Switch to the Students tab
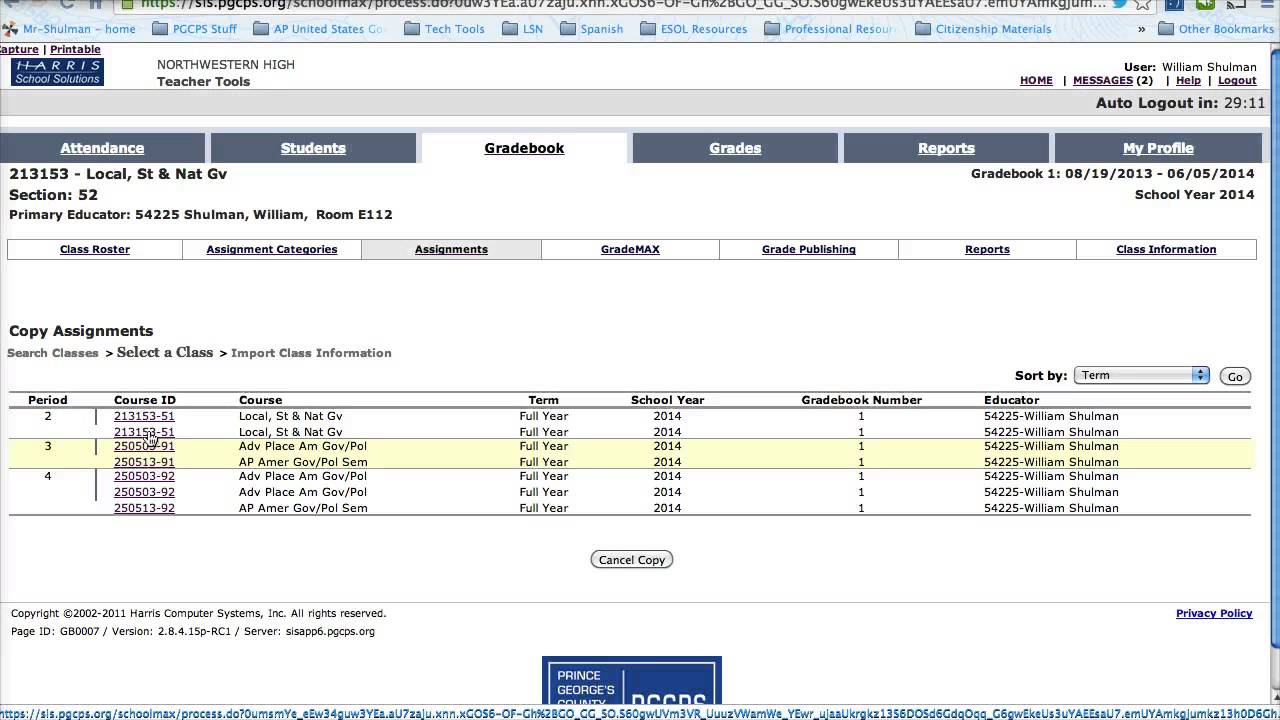1280x720 pixels. [313, 148]
